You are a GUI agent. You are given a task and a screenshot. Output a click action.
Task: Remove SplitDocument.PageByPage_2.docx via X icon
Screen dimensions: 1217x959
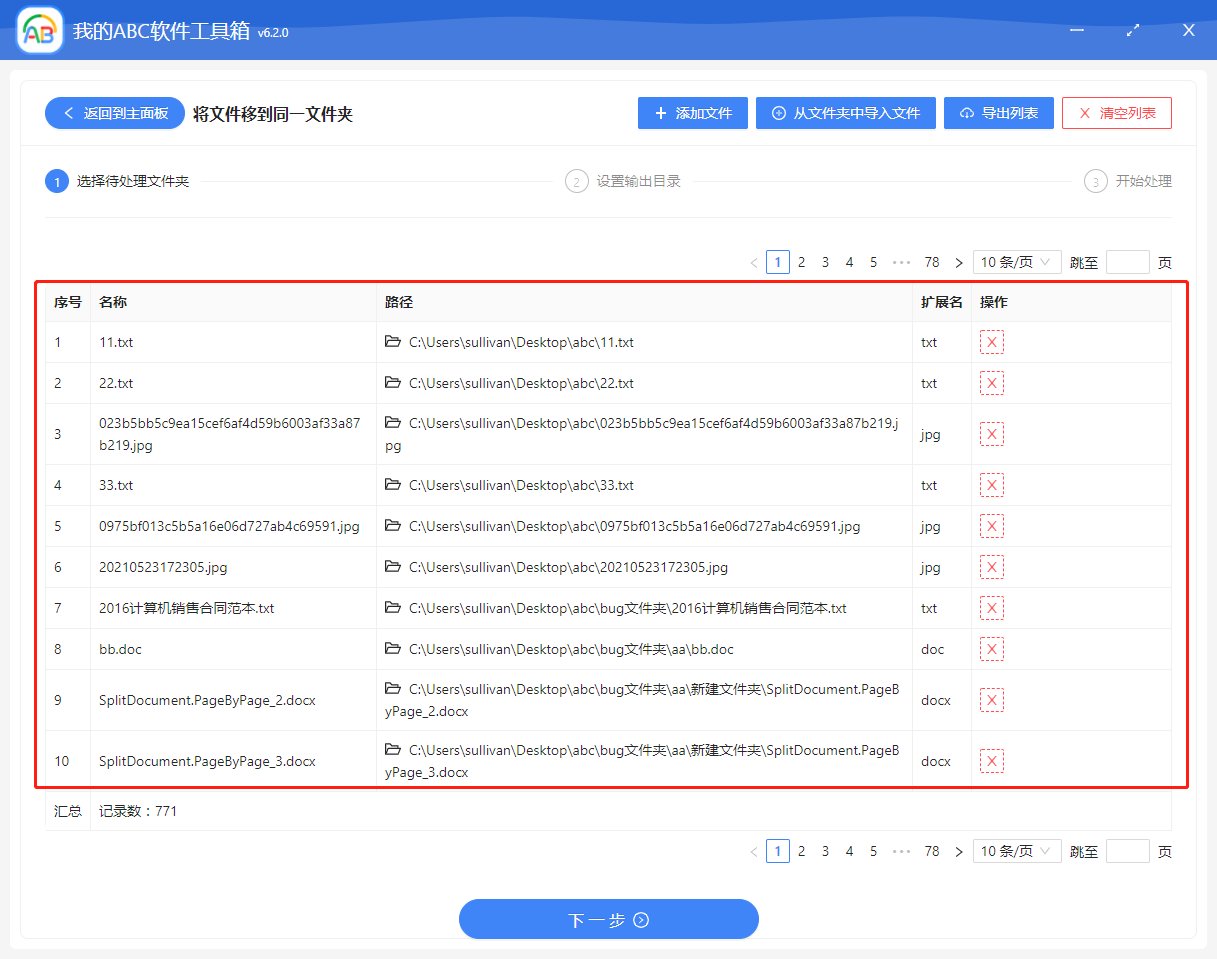coord(991,699)
